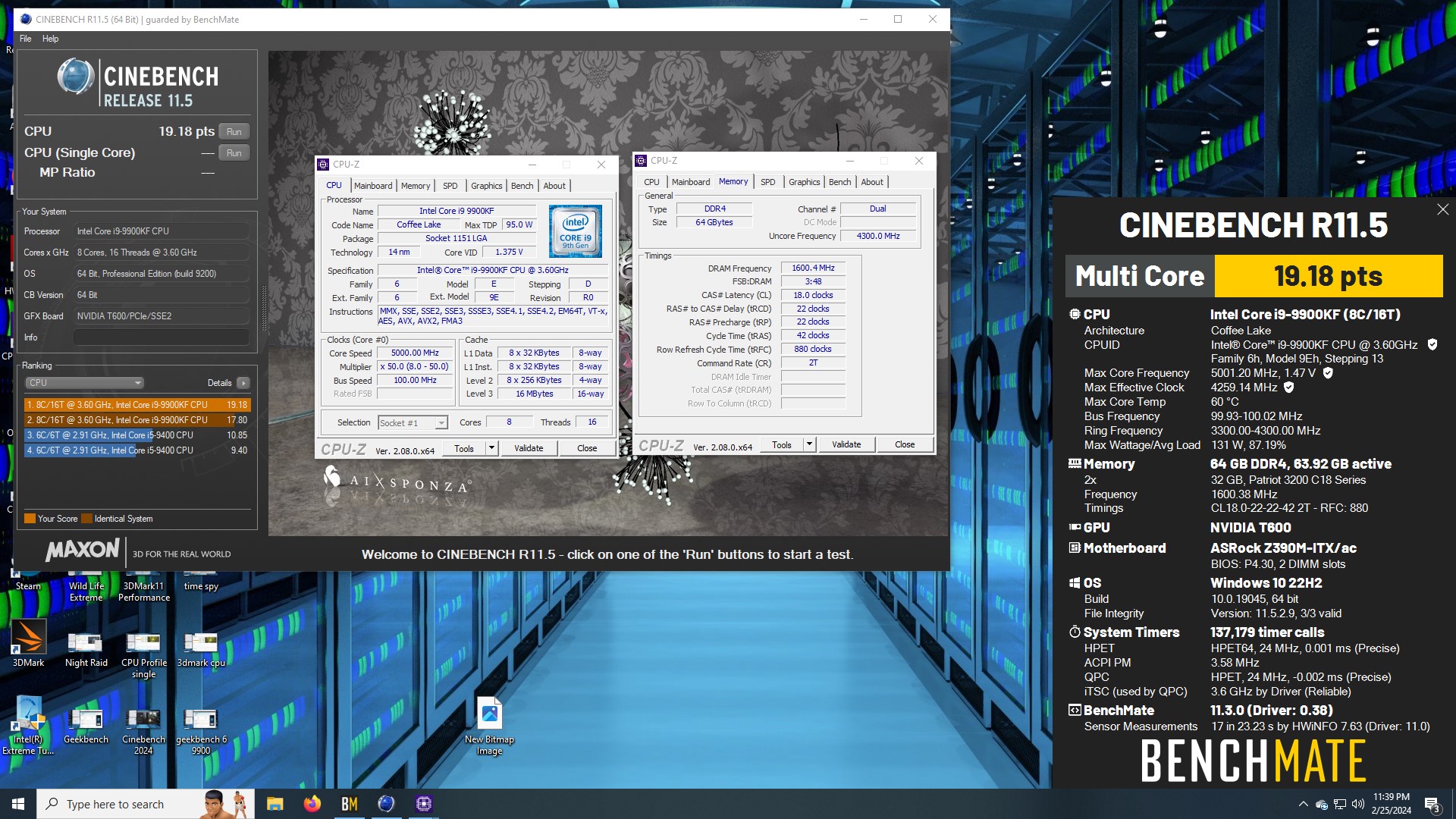Launch the 3DMark desktop shortcut
The width and height of the screenshot is (1456, 819).
tap(29, 643)
